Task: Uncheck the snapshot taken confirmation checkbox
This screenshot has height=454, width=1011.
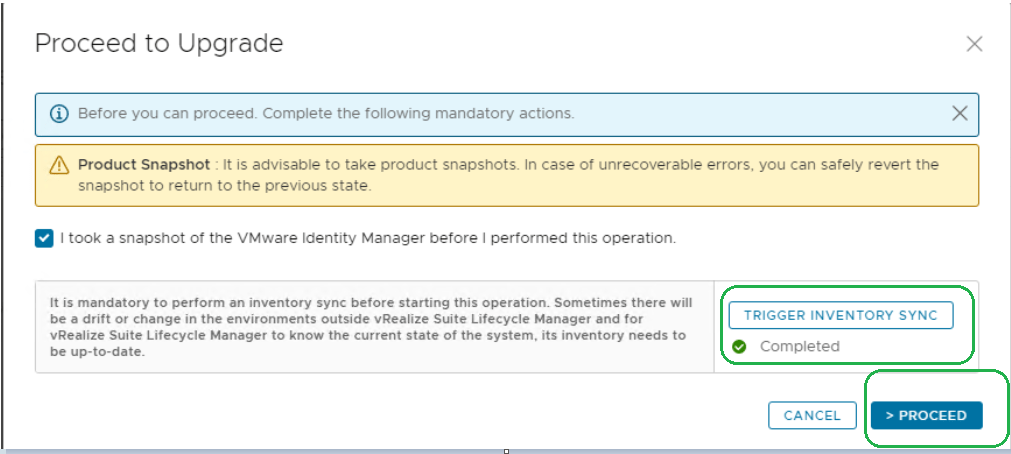Action: (x=44, y=239)
